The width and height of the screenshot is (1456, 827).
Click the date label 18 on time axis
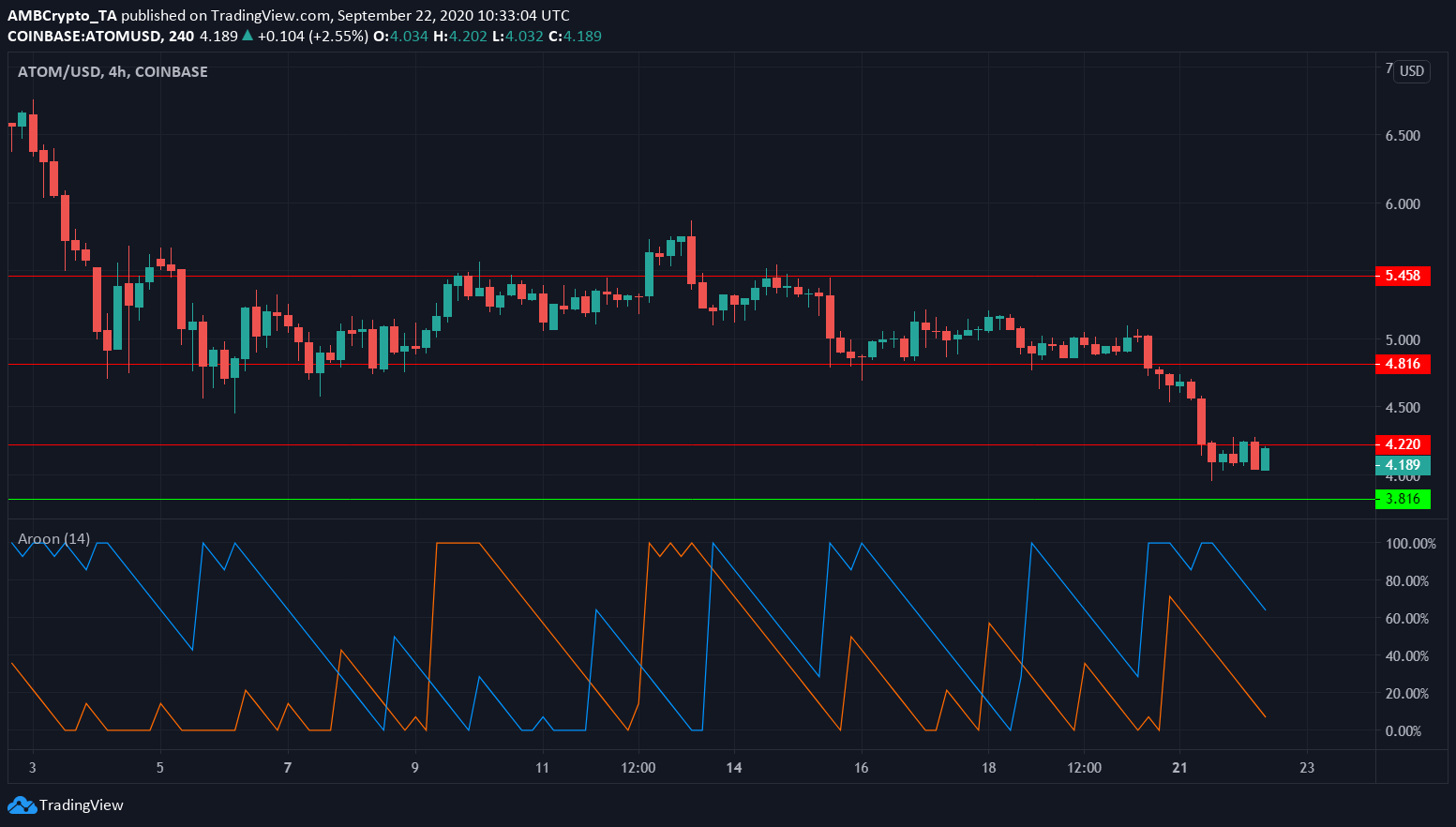click(988, 767)
